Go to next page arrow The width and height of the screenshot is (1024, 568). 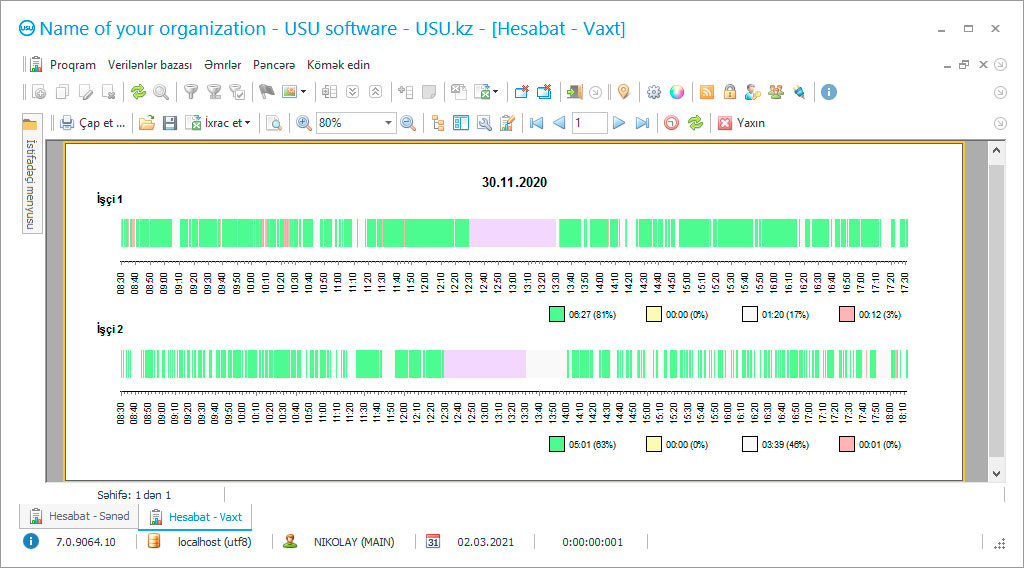pos(619,123)
